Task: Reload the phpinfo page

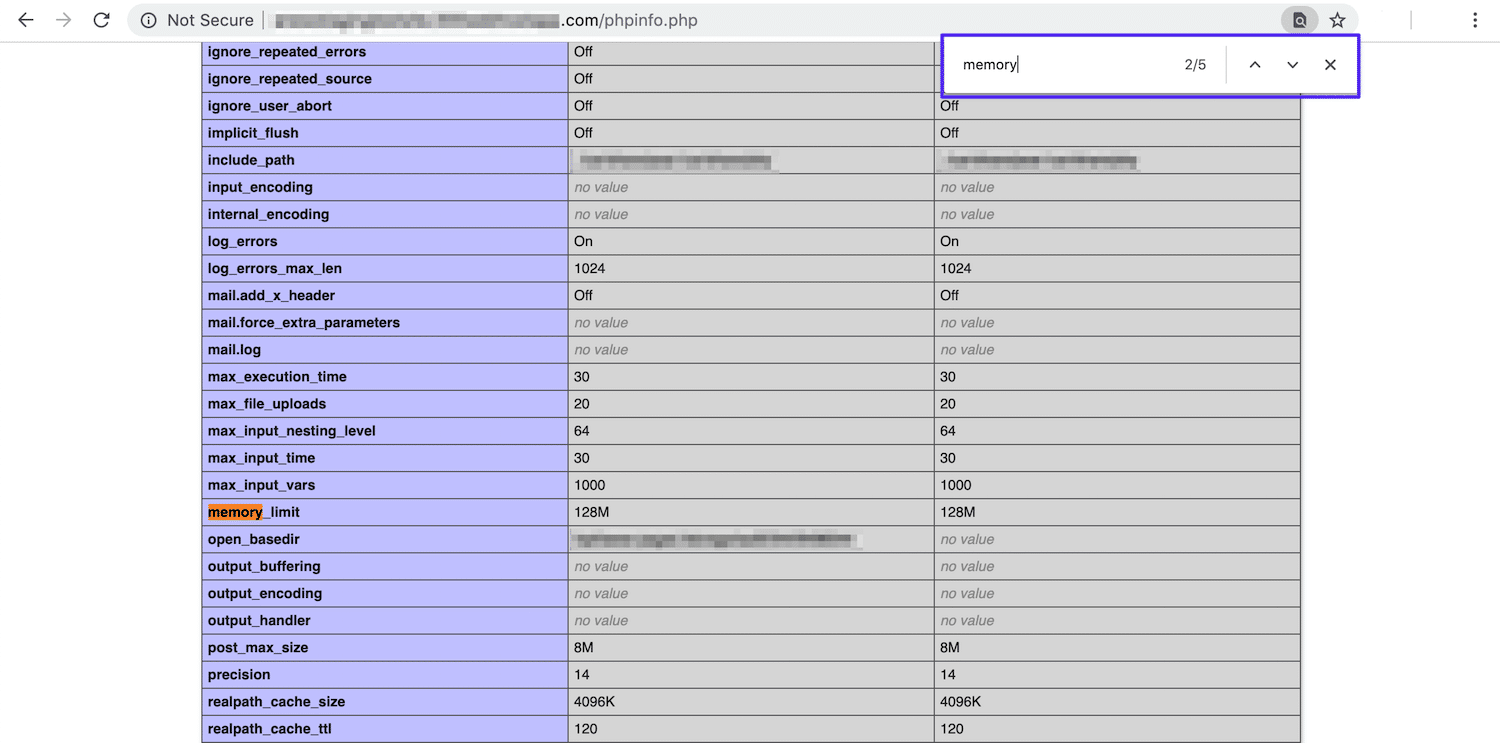Action: point(100,19)
